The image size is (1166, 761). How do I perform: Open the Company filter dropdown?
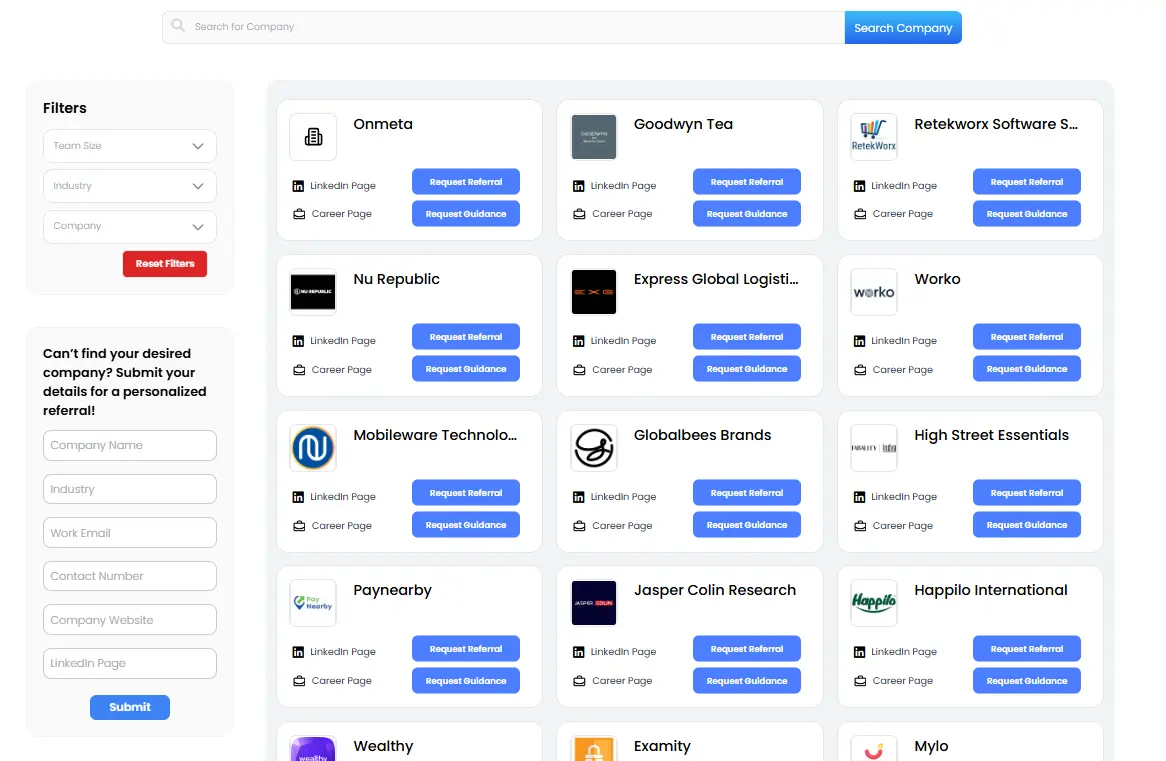click(x=129, y=226)
